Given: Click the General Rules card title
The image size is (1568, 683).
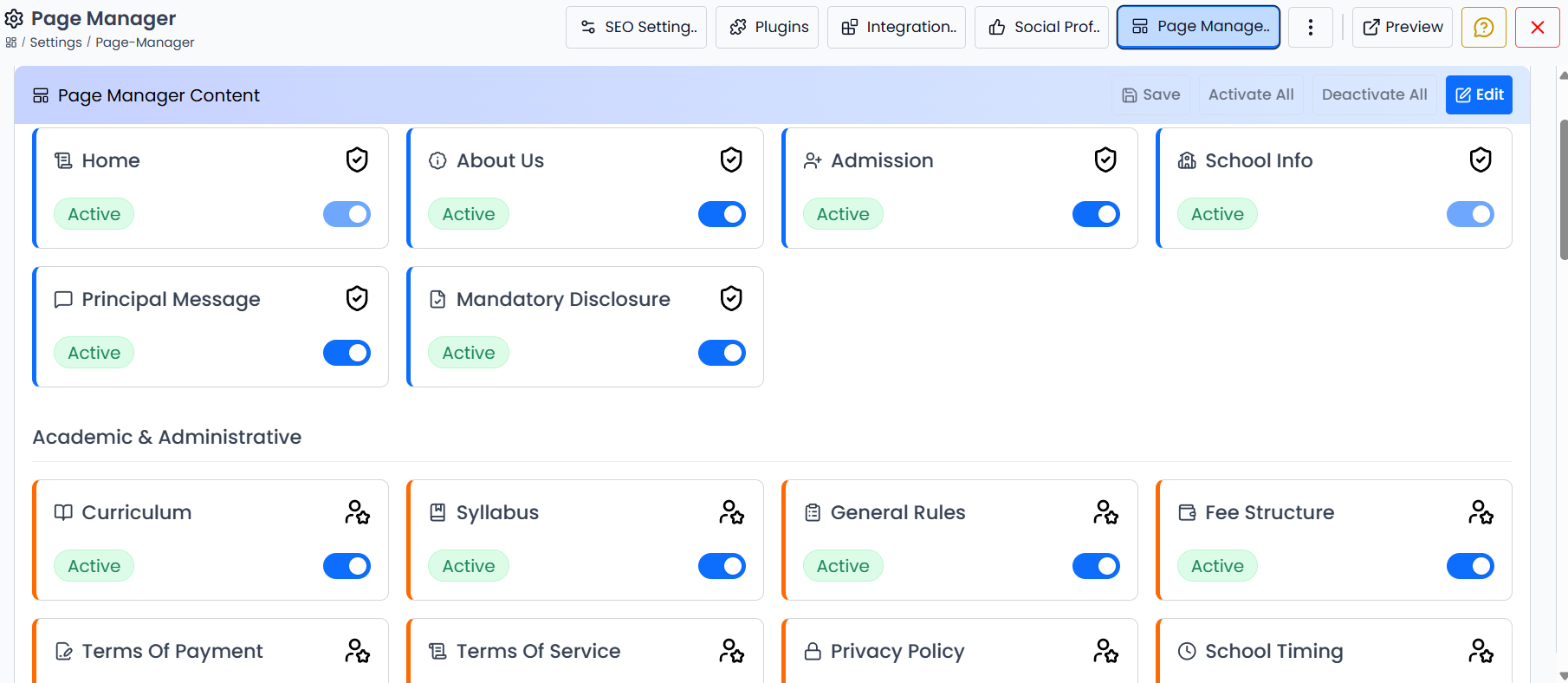Looking at the screenshot, I should 897,512.
